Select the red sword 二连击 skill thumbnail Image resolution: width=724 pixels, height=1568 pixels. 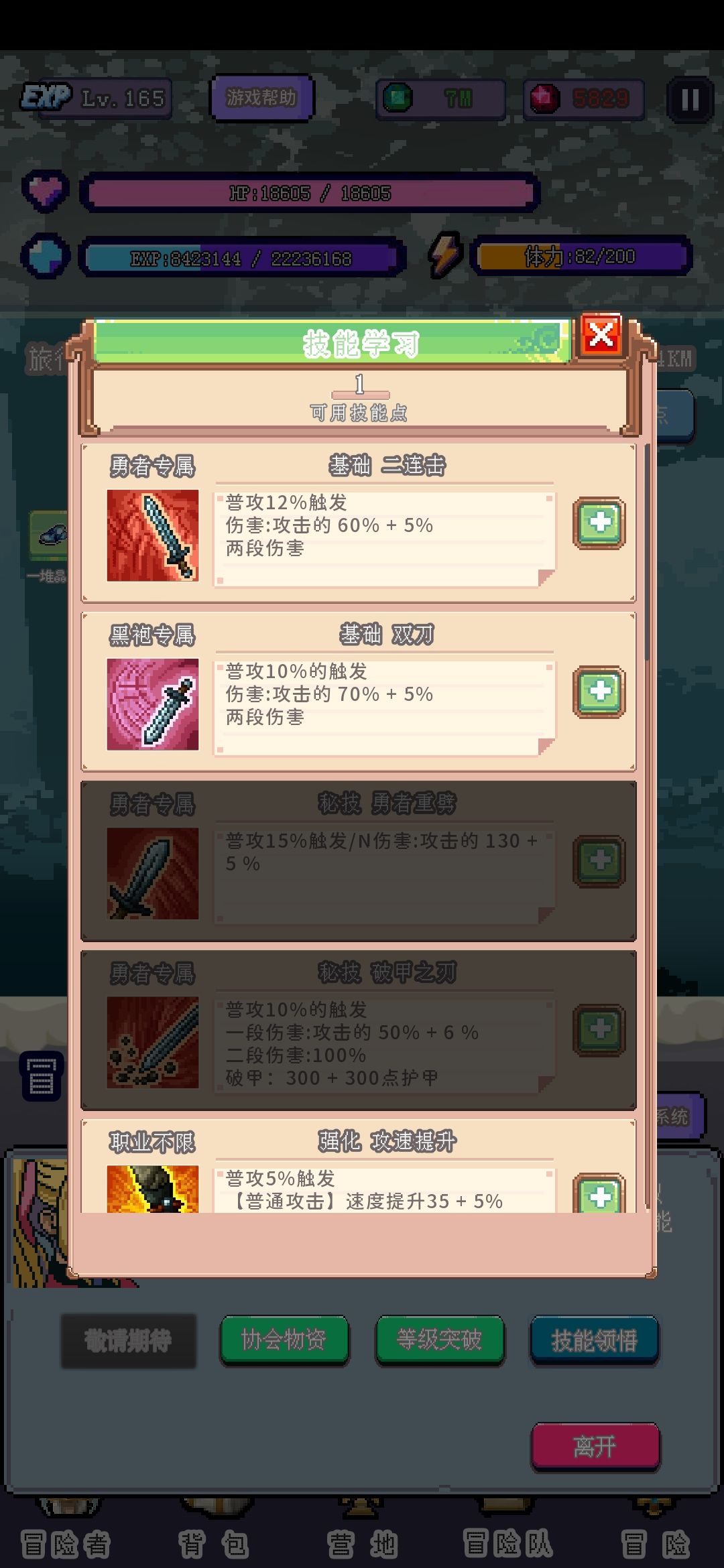[153, 535]
